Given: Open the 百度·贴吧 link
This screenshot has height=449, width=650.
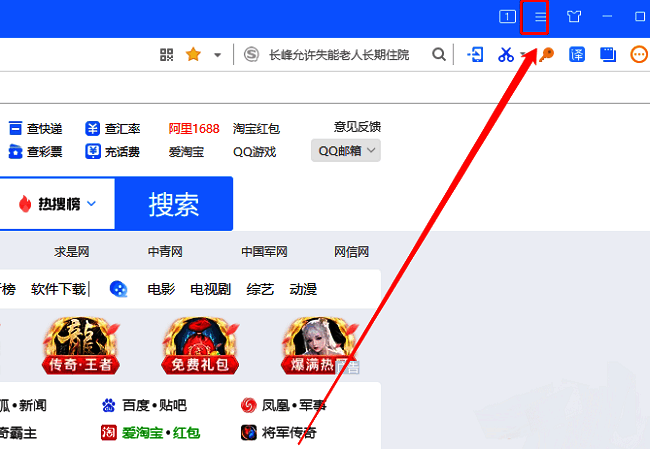Looking at the screenshot, I should [154, 405].
